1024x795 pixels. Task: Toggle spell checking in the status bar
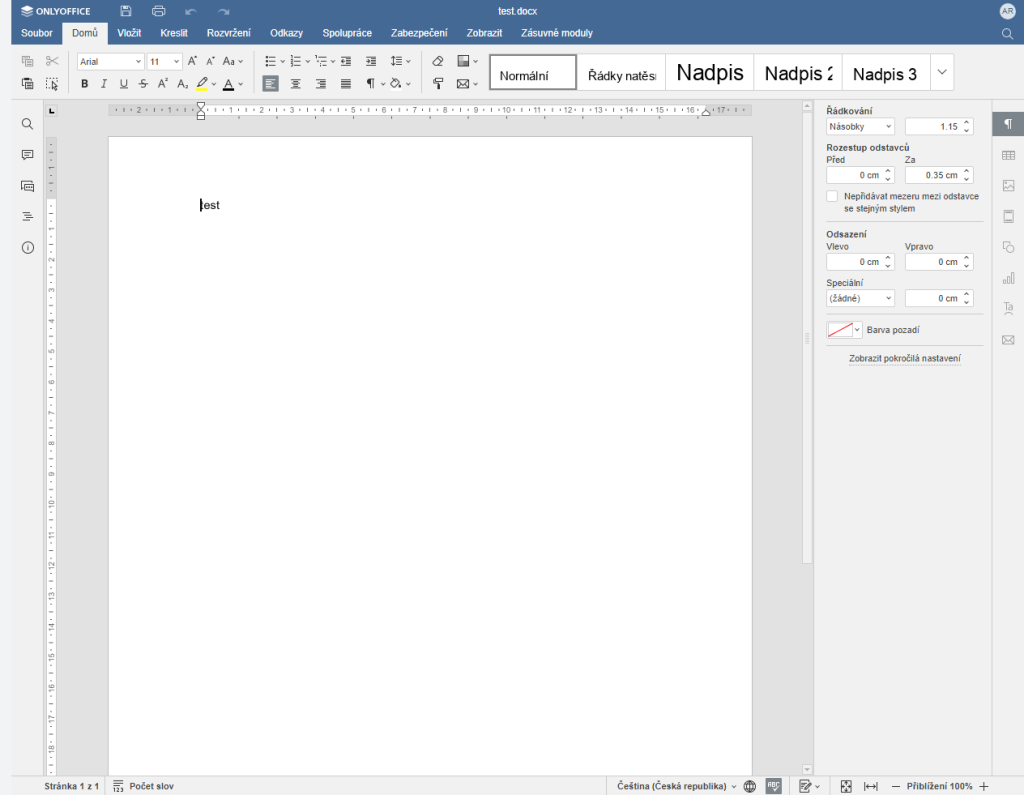773,786
